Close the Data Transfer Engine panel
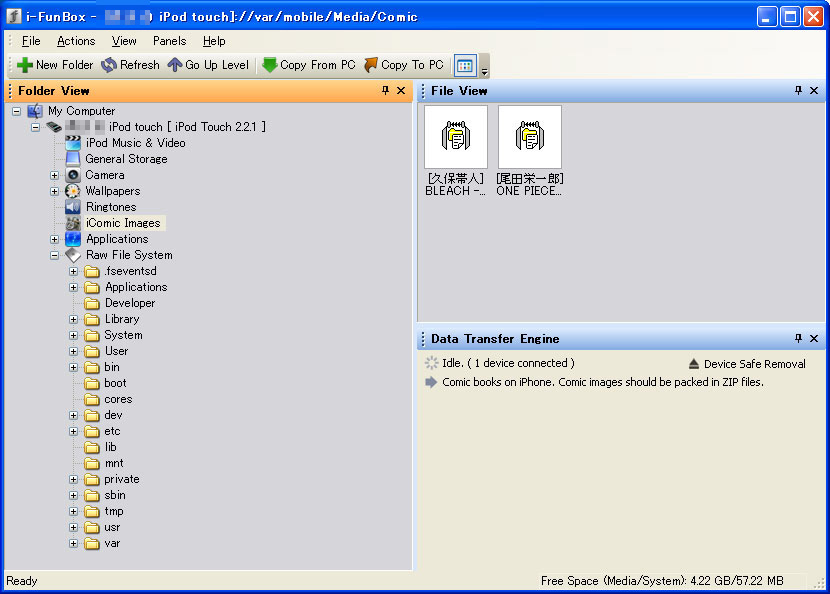This screenshot has height=594, width=830. coord(814,338)
